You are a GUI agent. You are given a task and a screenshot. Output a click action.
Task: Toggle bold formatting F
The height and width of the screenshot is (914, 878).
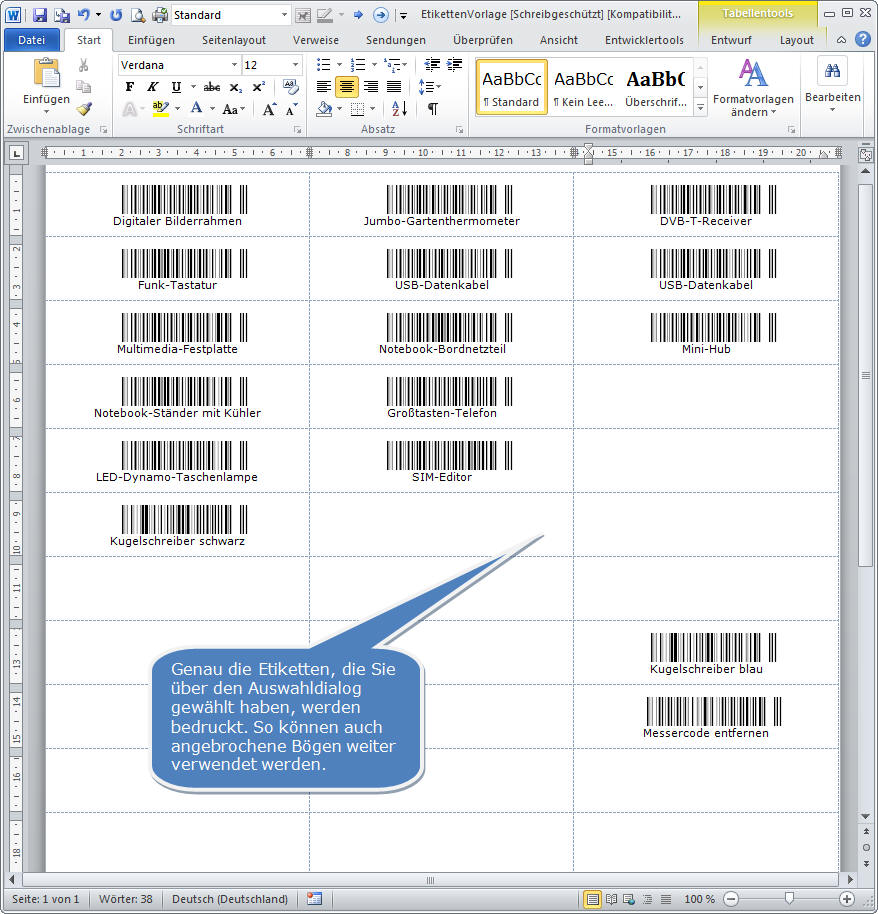[x=130, y=87]
